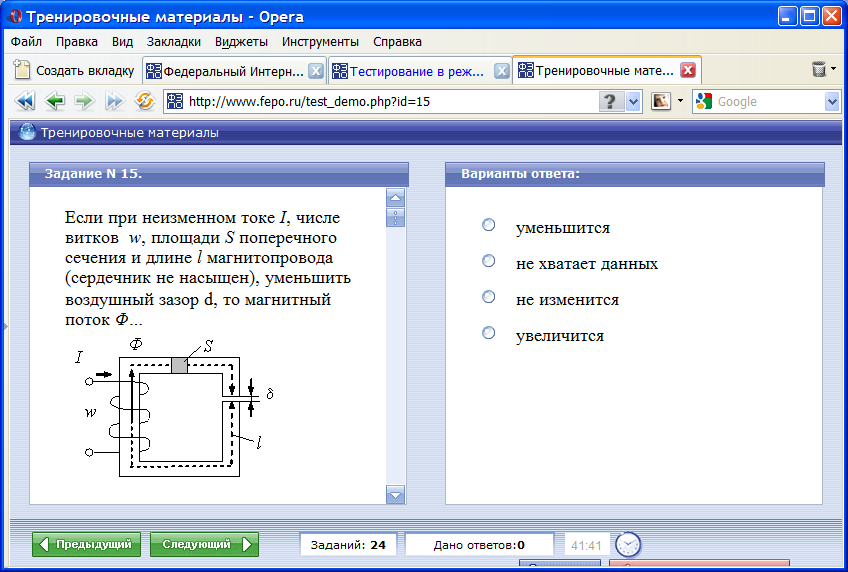Click the image display mode icon
The height and width of the screenshot is (572, 848).
tap(661, 101)
